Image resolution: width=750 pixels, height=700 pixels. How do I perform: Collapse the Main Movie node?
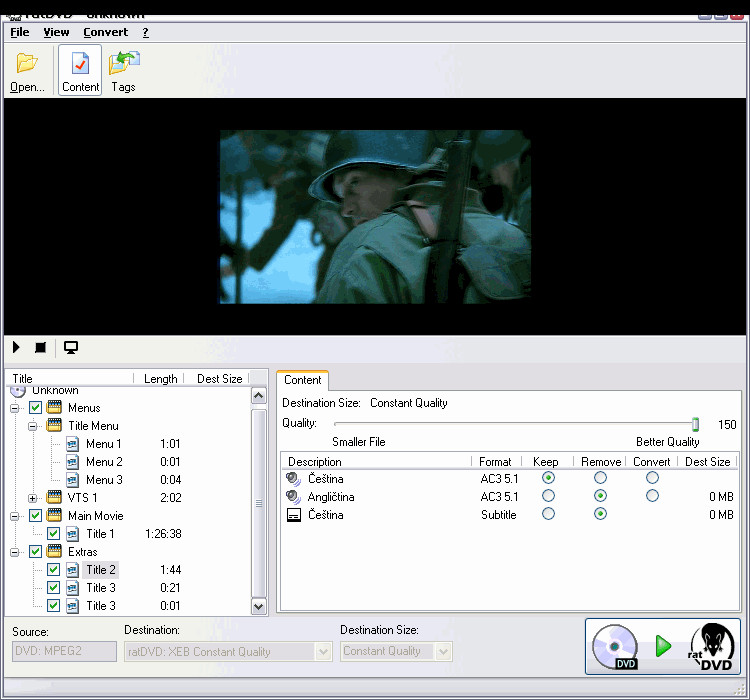point(15,516)
